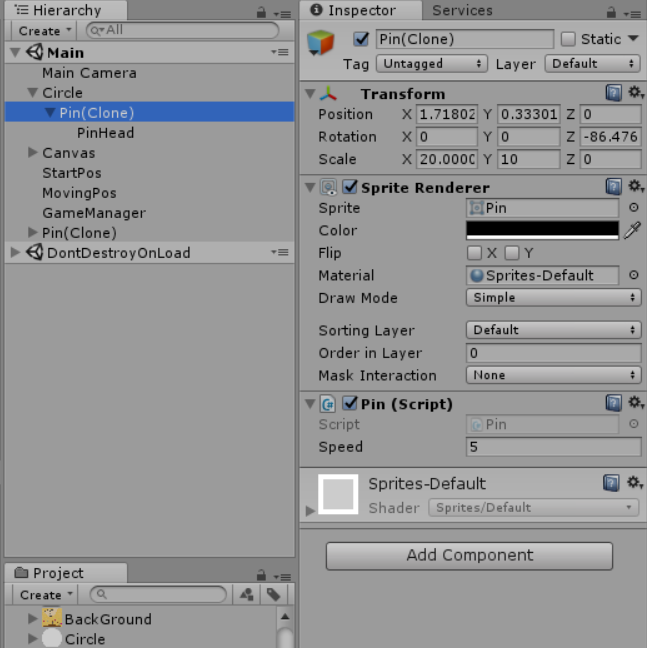Click the Order in Layer field
Screen dimensions: 647x648
coord(554,353)
